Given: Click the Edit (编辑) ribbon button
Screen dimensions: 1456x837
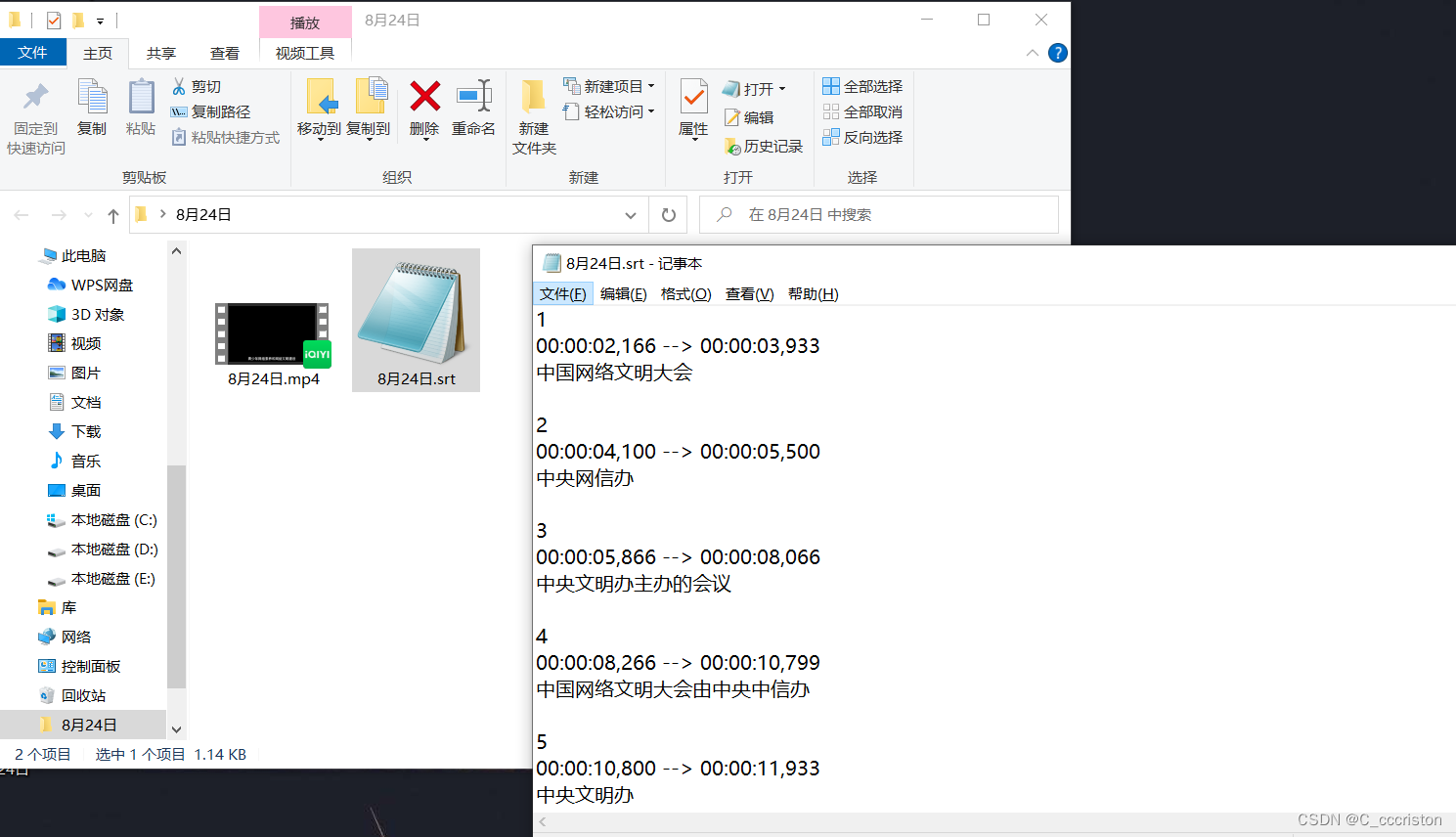Looking at the screenshot, I should (x=749, y=117).
